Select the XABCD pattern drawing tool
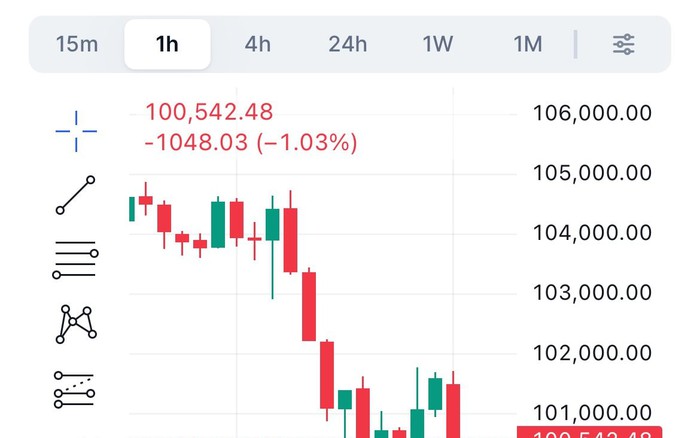The image size is (700, 438). pos(76,323)
